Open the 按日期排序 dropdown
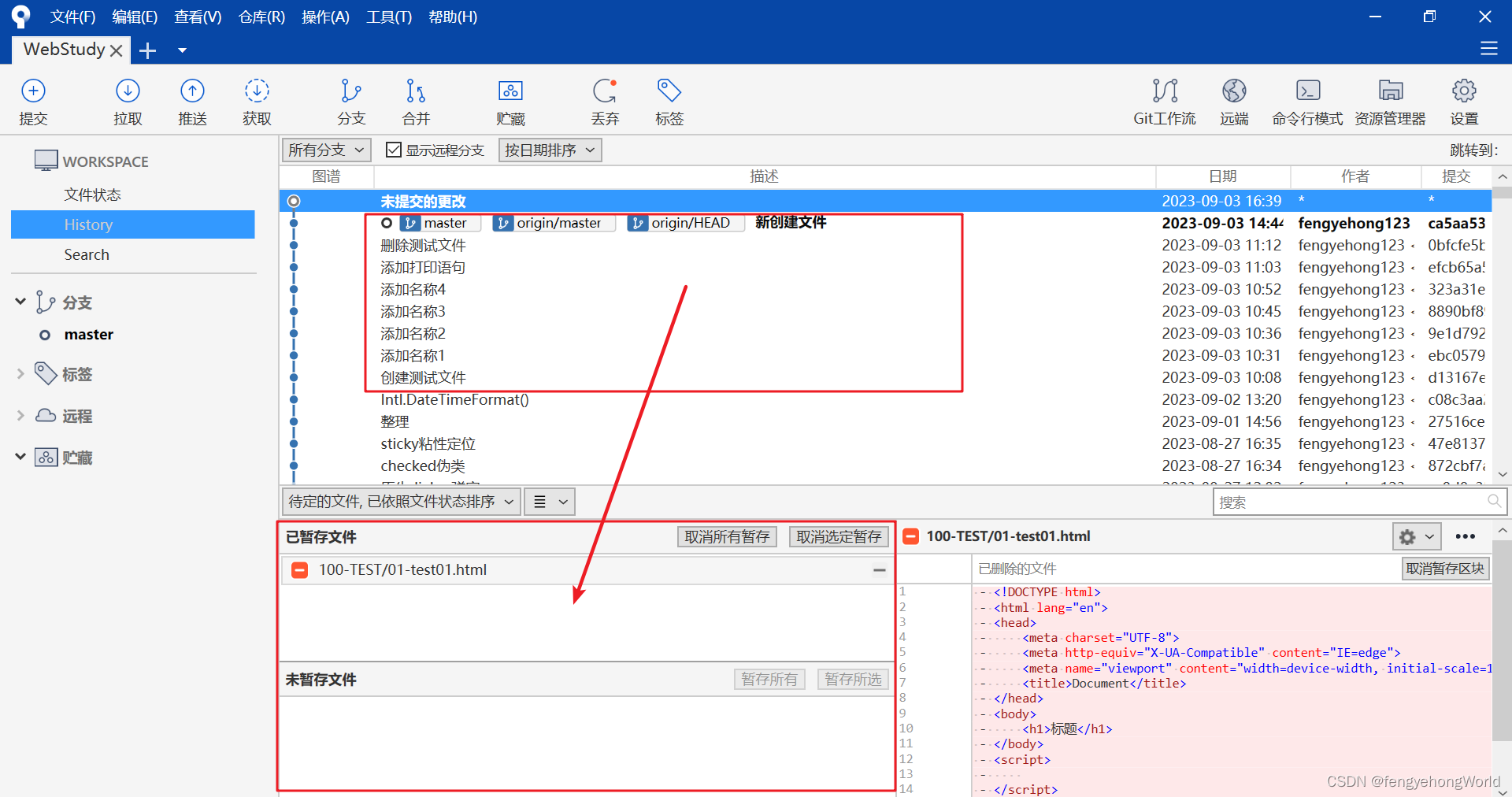 (550, 150)
